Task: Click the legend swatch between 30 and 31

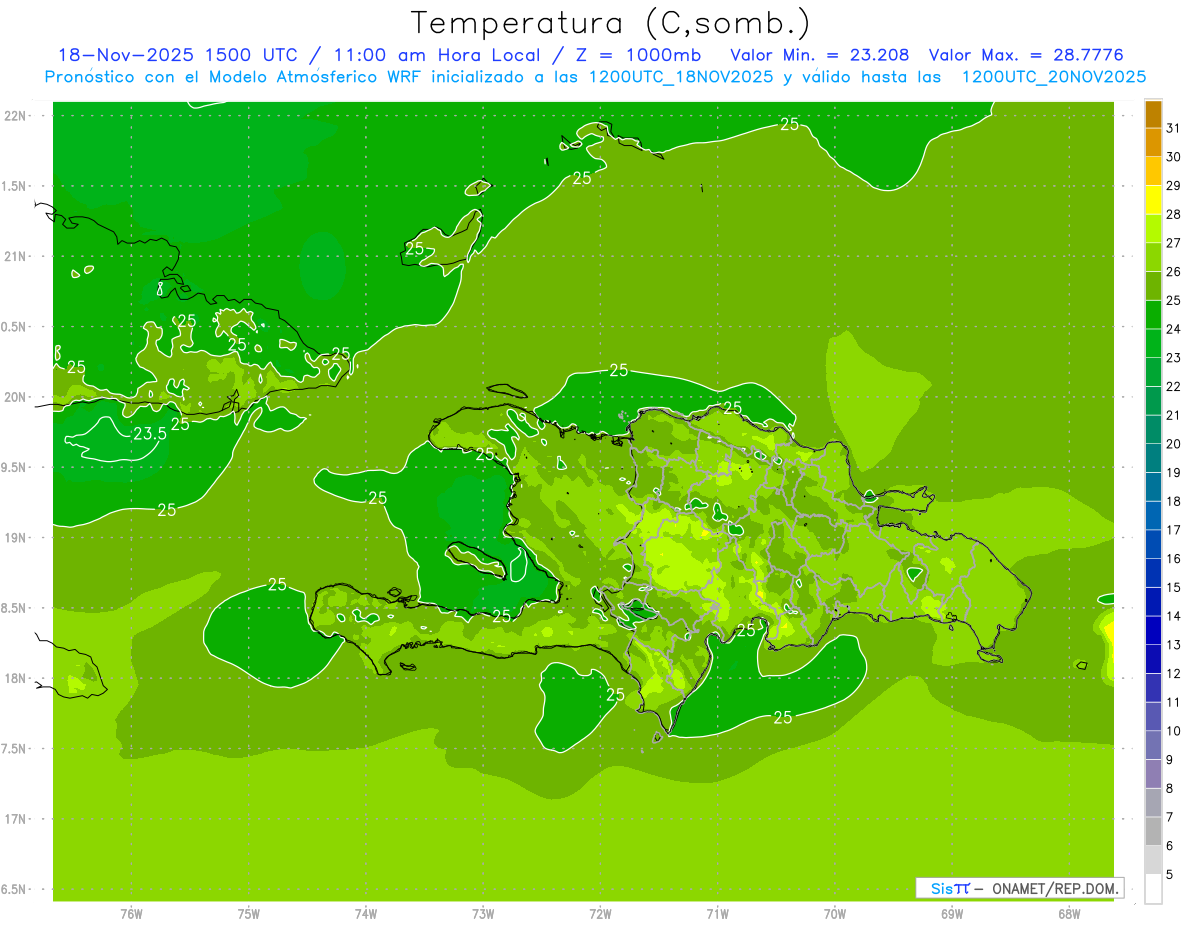Action: pos(1153,142)
